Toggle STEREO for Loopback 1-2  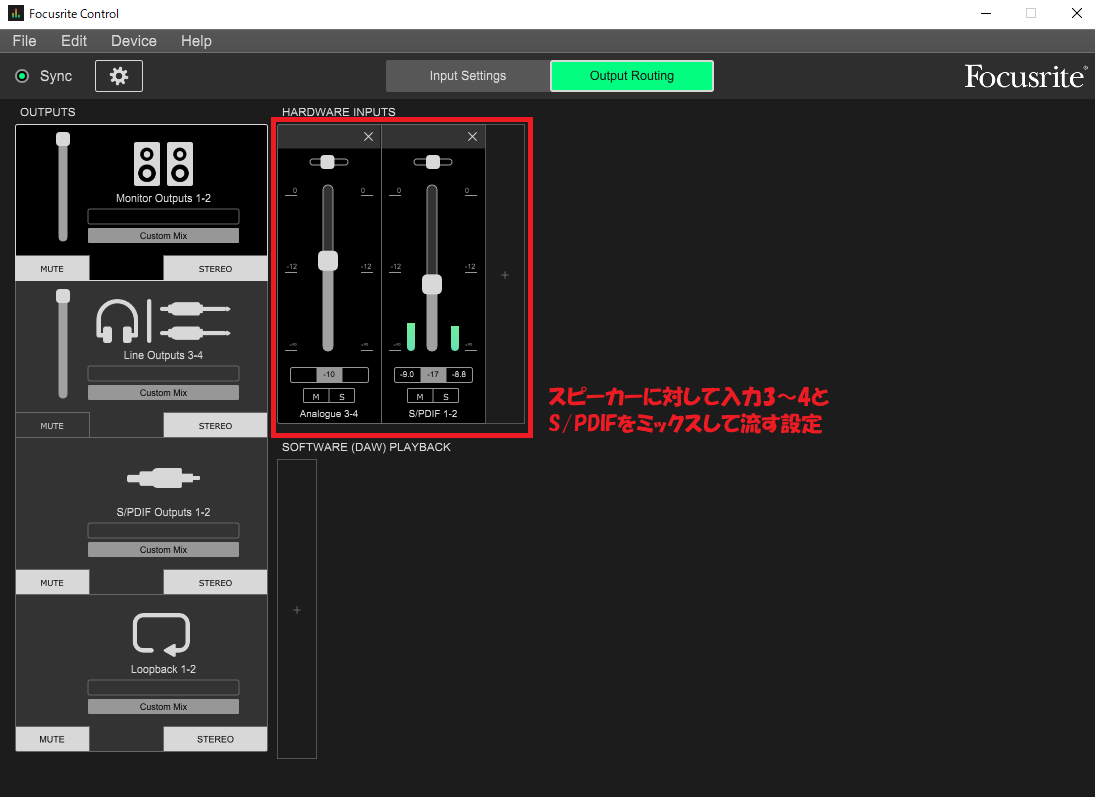(215, 739)
